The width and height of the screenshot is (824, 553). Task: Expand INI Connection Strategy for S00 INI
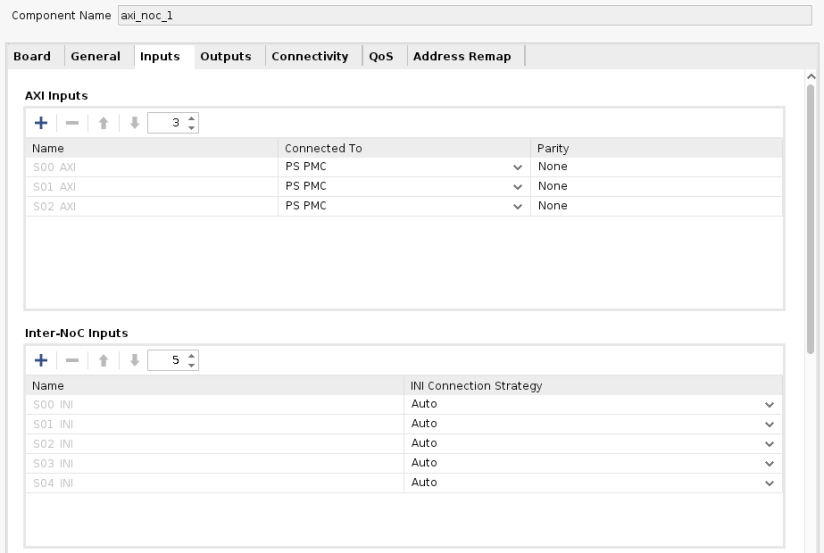click(768, 405)
